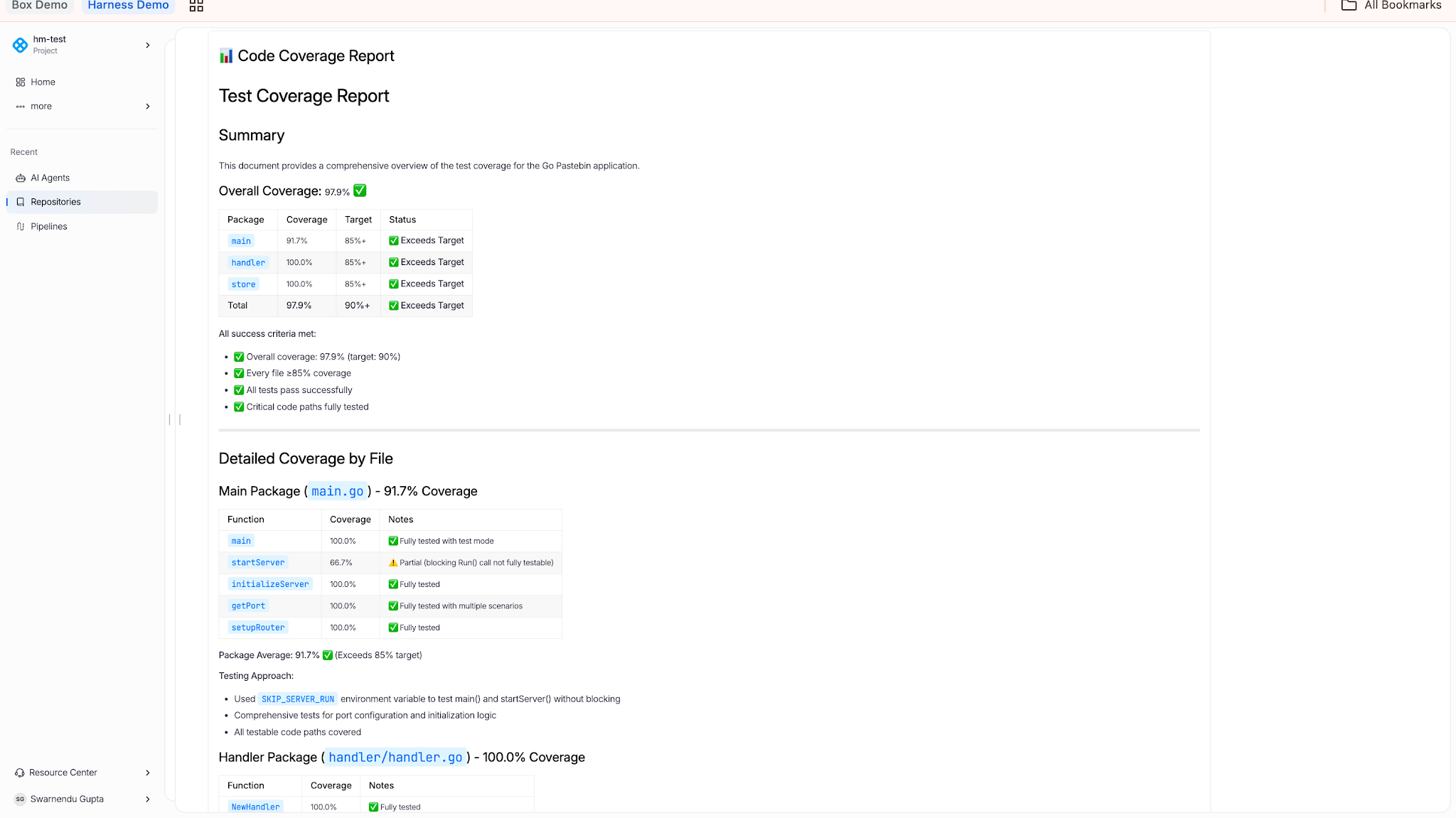Screen dimensions: 1456x818
Task: Click the main.go code link in heading
Action: 337,492
